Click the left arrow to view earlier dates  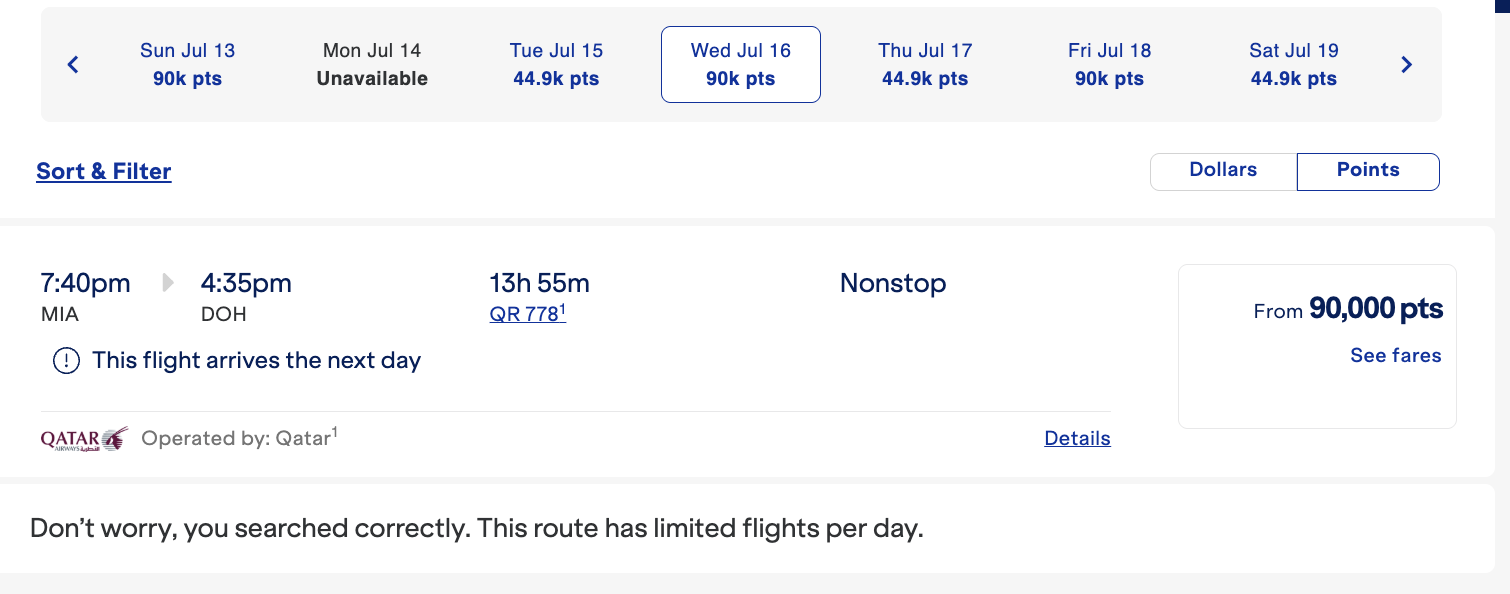coord(72,64)
